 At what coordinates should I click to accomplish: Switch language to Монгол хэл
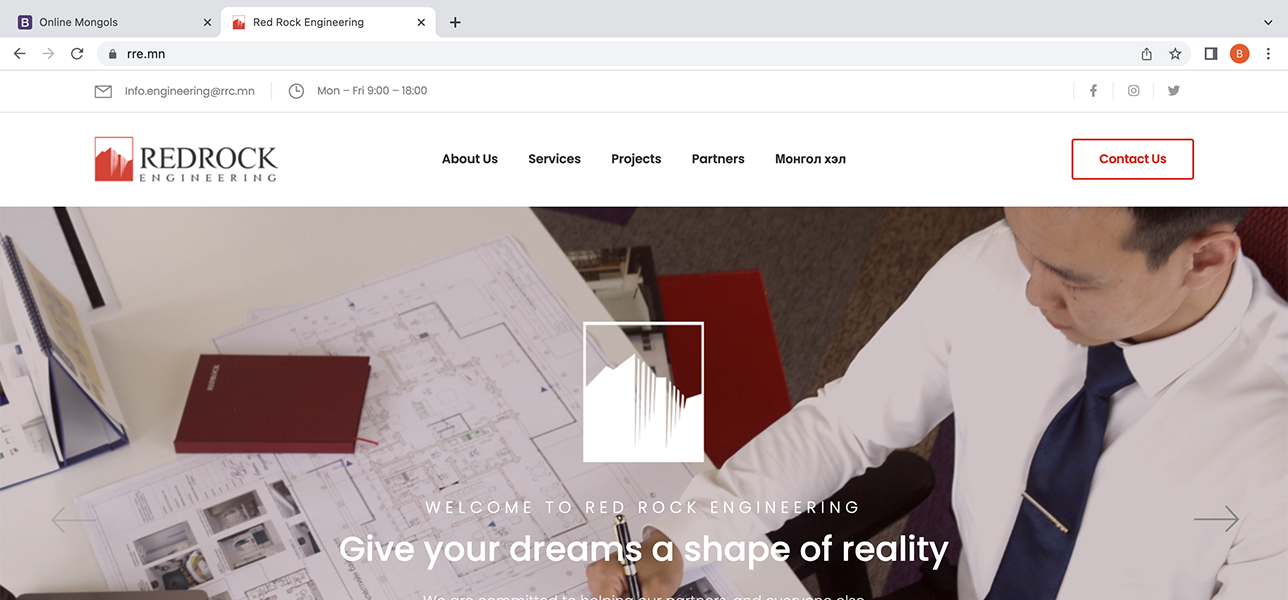[x=810, y=159]
